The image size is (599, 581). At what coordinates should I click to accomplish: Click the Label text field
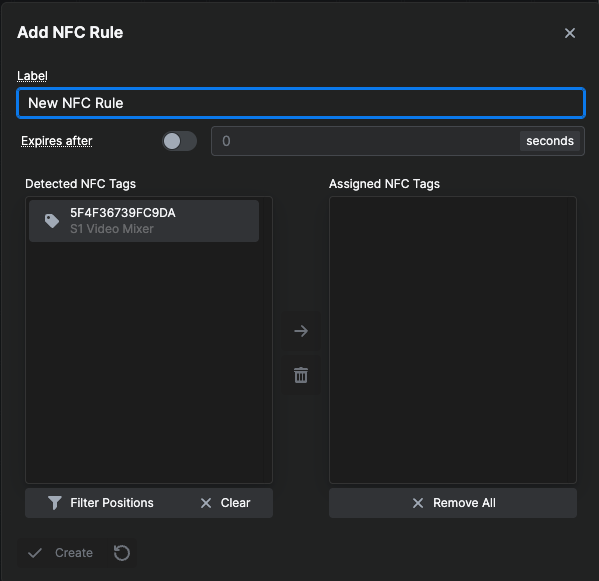[301, 103]
